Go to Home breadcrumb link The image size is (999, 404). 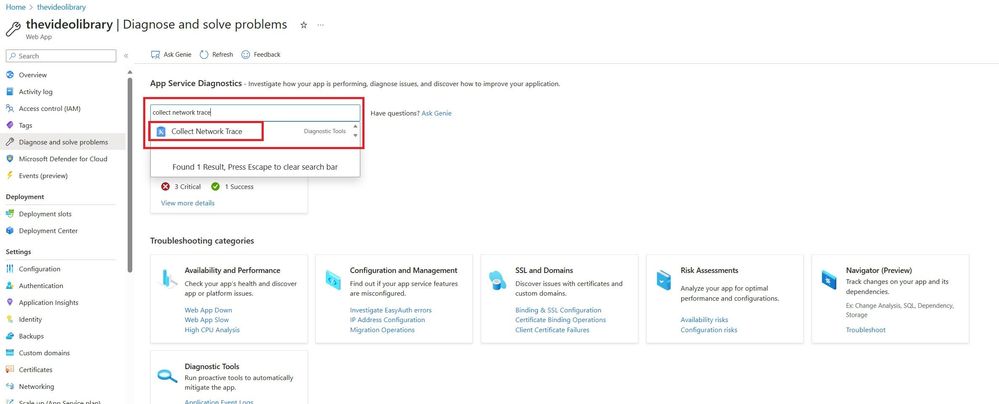[15, 7]
